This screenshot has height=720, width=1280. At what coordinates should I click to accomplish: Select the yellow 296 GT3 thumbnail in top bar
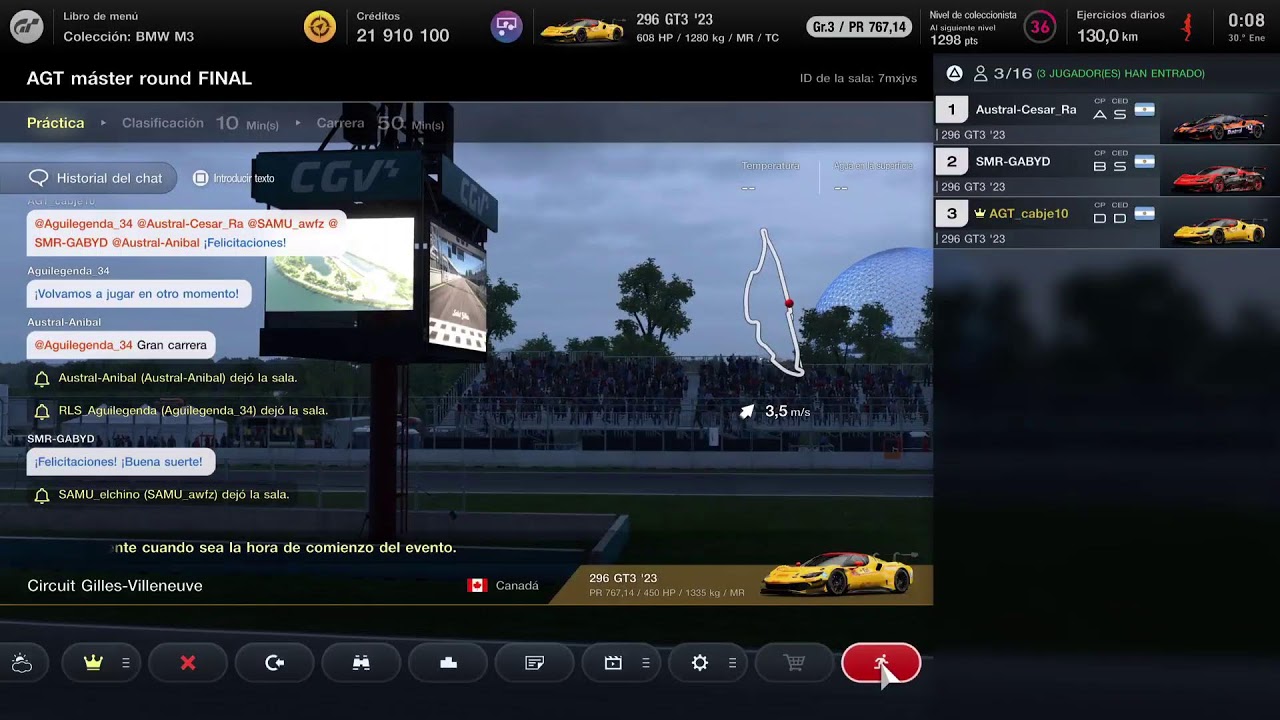[582, 29]
